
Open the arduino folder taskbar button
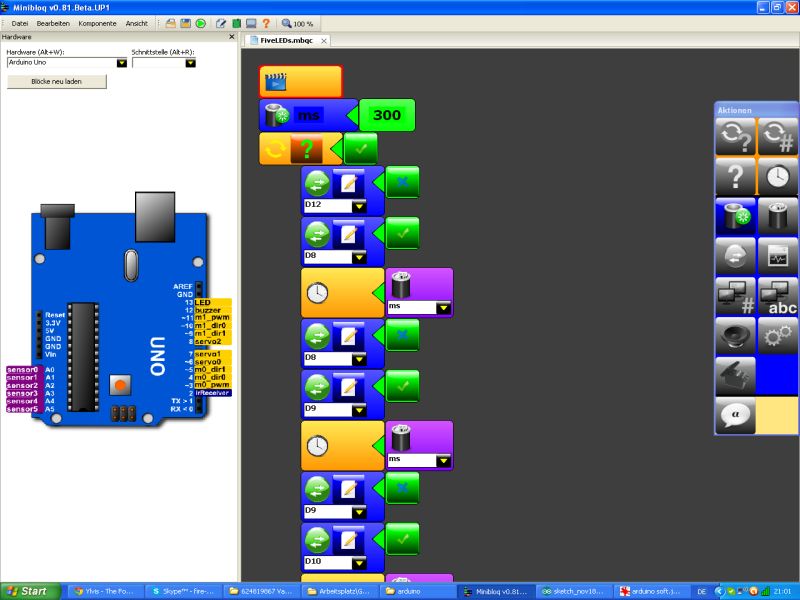point(418,591)
